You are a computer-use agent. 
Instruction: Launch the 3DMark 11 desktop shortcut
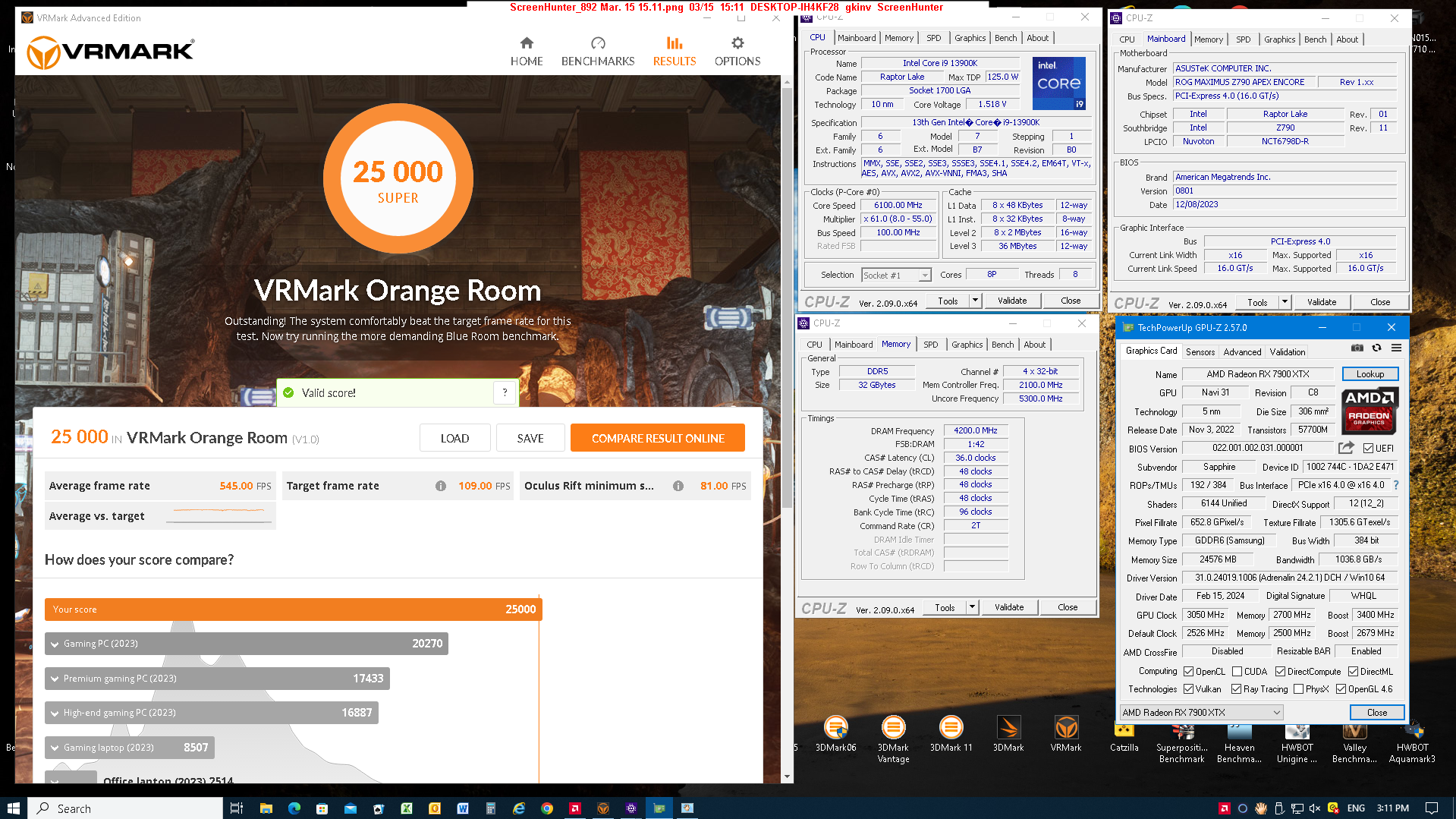(x=951, y=733)
